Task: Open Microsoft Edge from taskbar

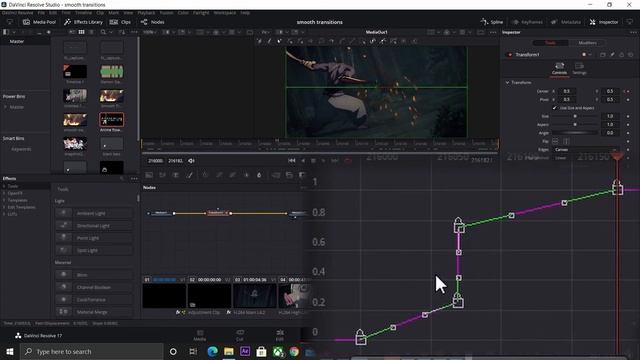Action: point(212,351)
